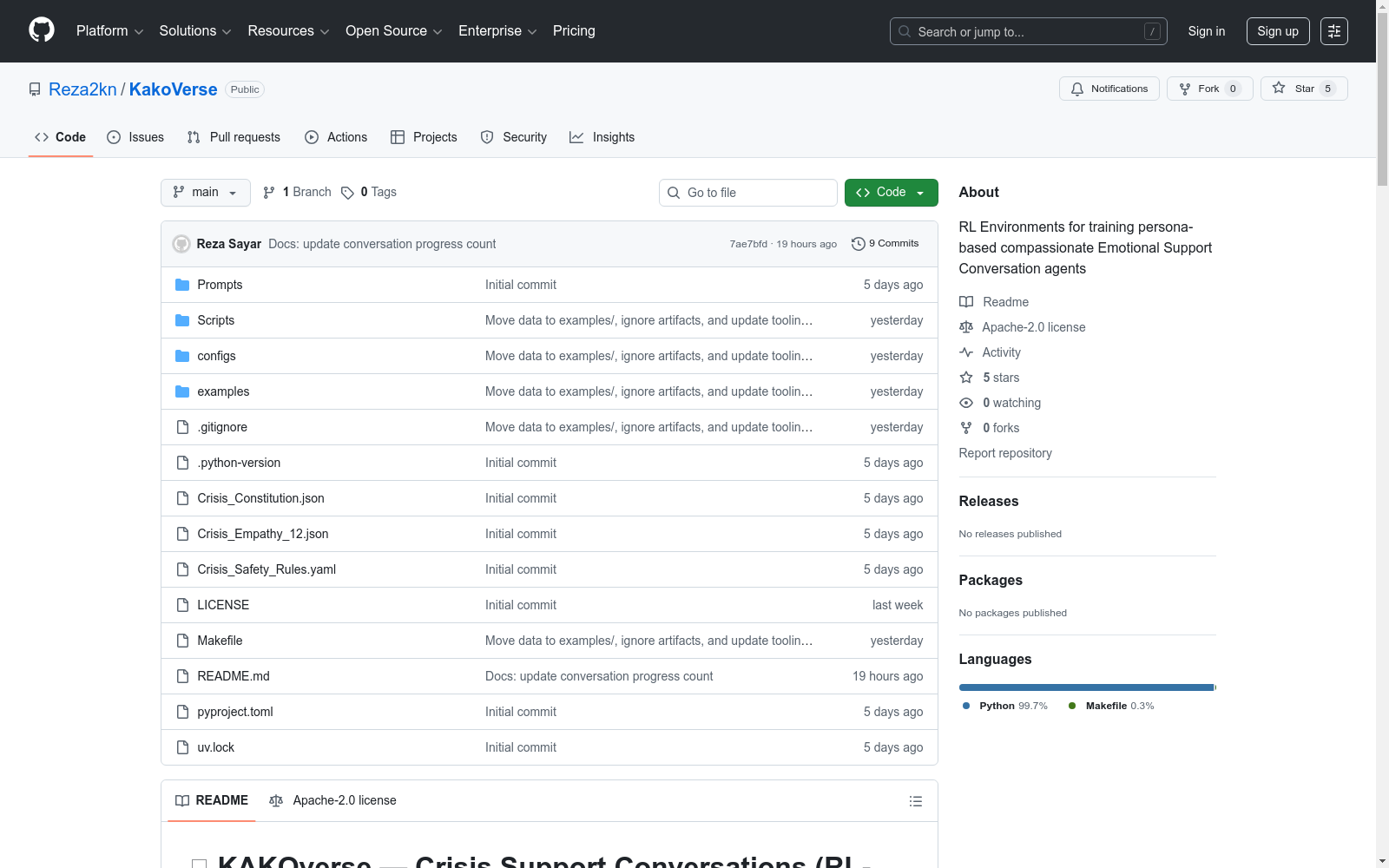This screenshot has width=1389, height=868.
Task: Click the Makefile file icon
Action: pos(182,641)
